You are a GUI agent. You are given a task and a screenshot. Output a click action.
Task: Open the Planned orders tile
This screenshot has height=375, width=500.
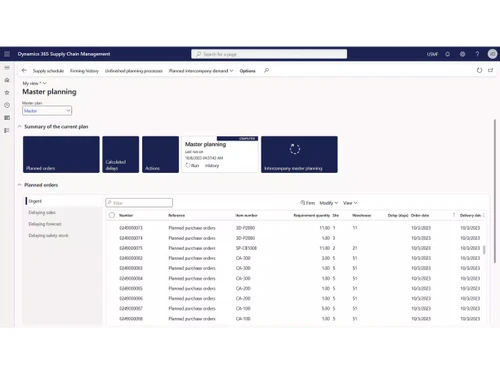point(61,154)
